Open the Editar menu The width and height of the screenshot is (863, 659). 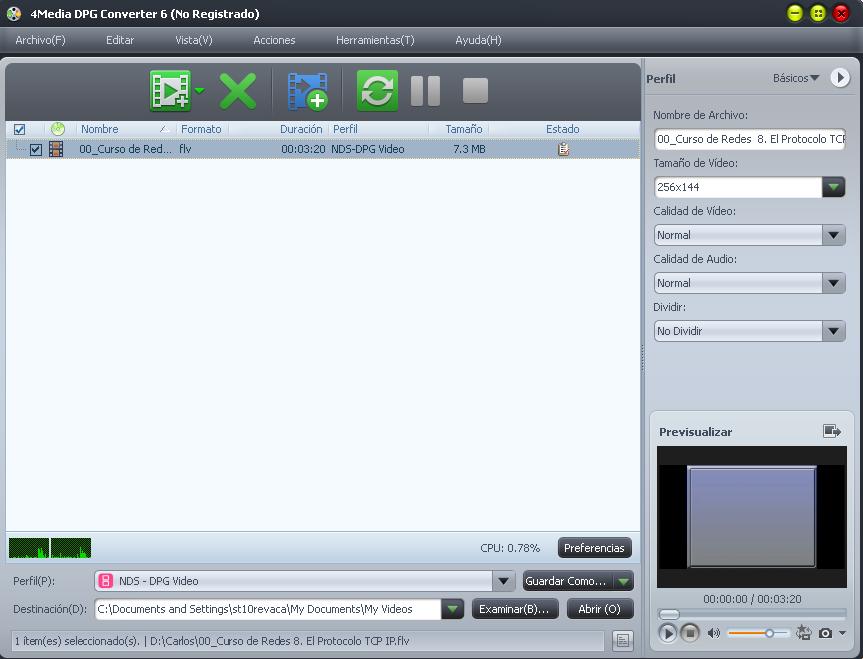tap(120, 40)
